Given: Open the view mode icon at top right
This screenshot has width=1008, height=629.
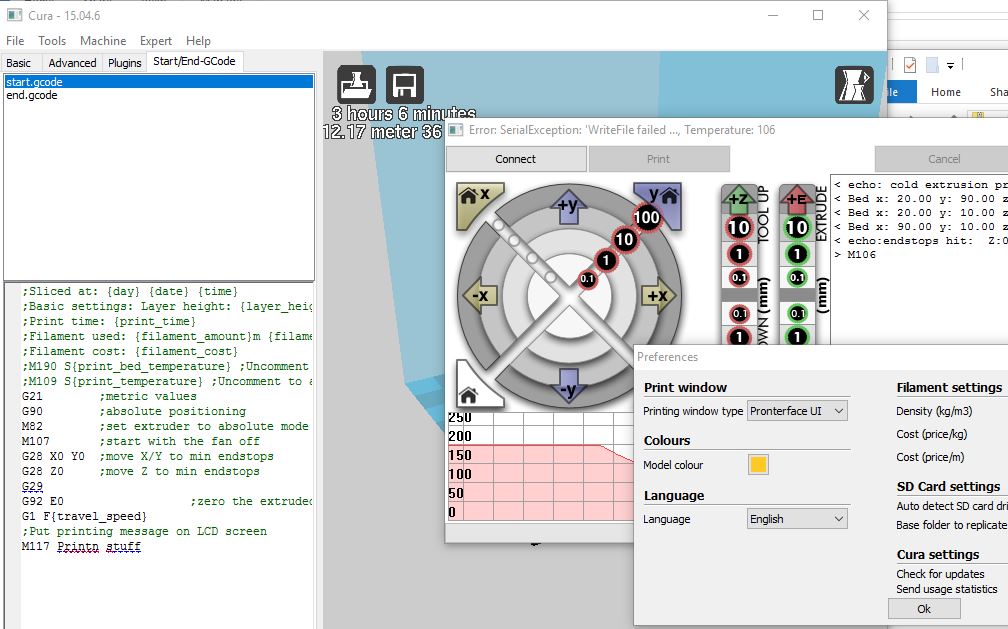Looking at the screenshot, I should [x=854, y=85].
